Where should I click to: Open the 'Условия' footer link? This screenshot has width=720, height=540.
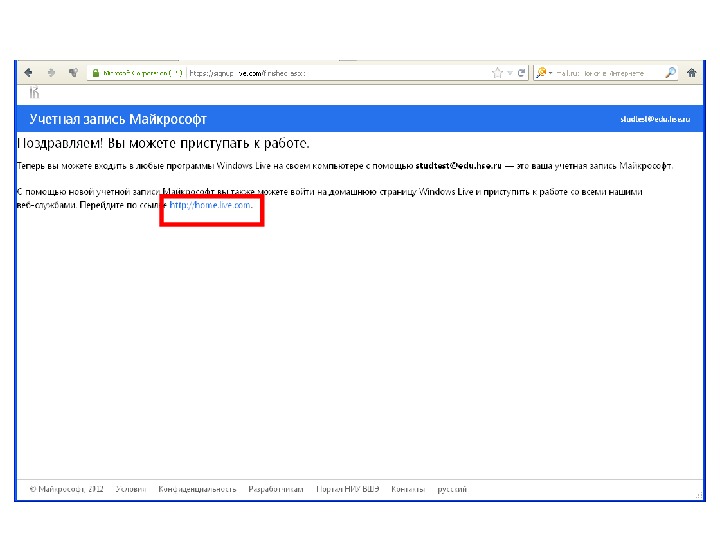pos(131,489)
